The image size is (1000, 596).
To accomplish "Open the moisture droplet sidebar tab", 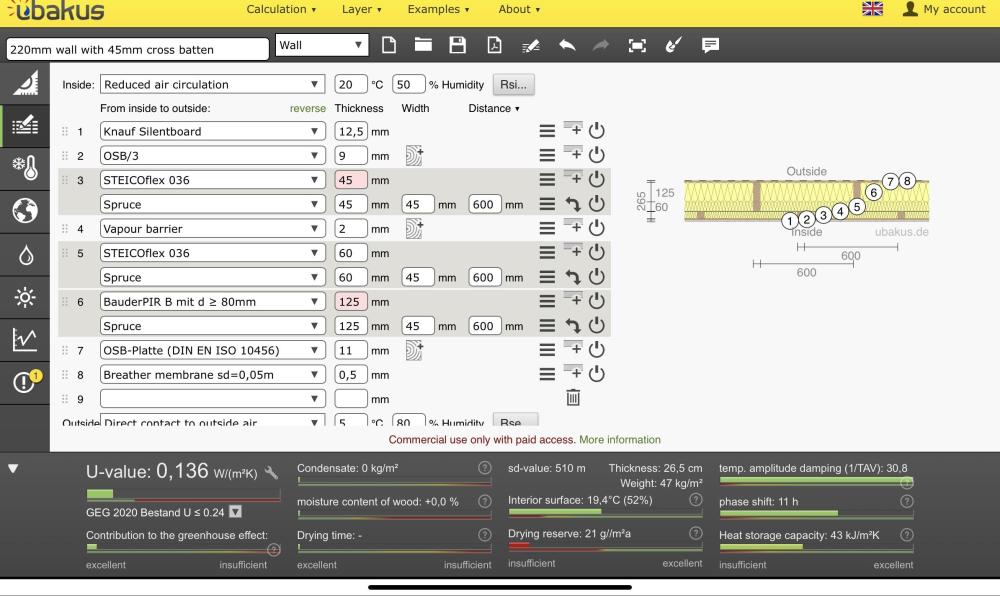I will tap(25, 254).
